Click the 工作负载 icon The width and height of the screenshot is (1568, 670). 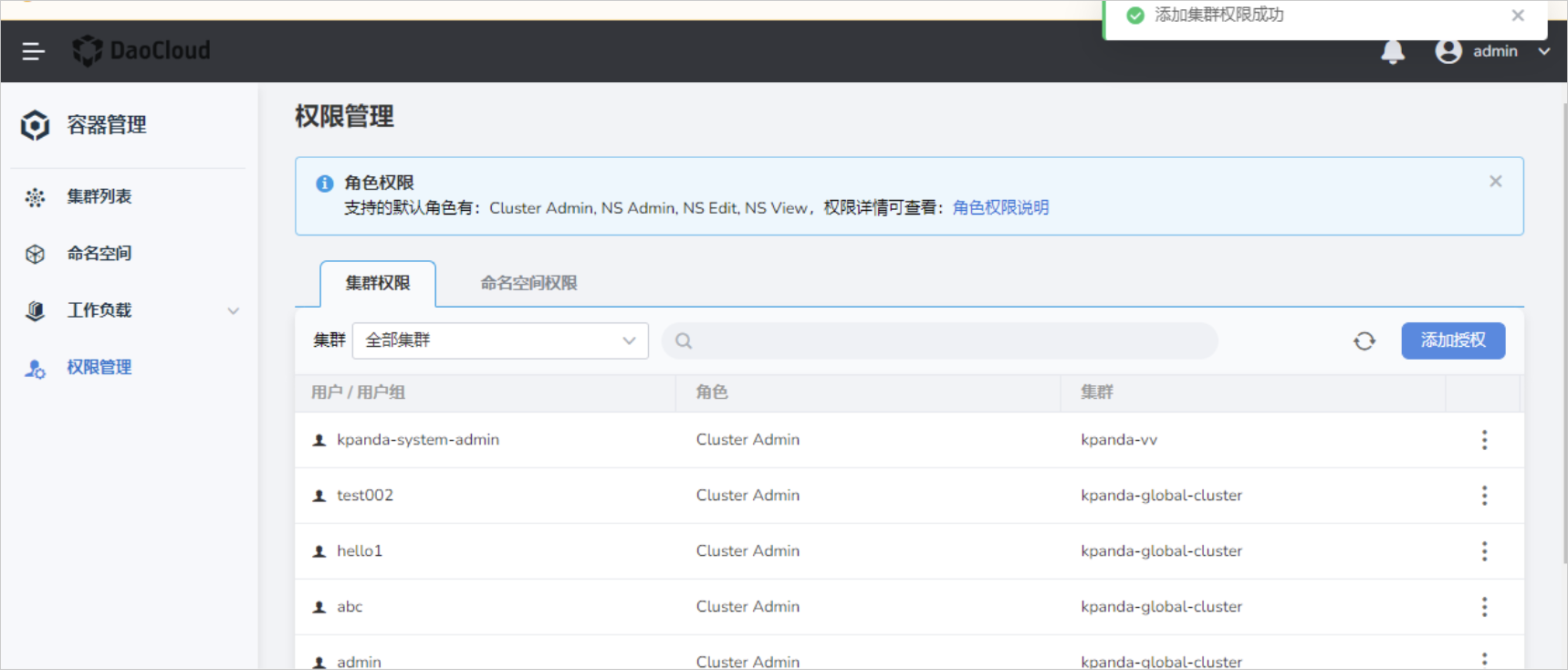tap(35, 311)
